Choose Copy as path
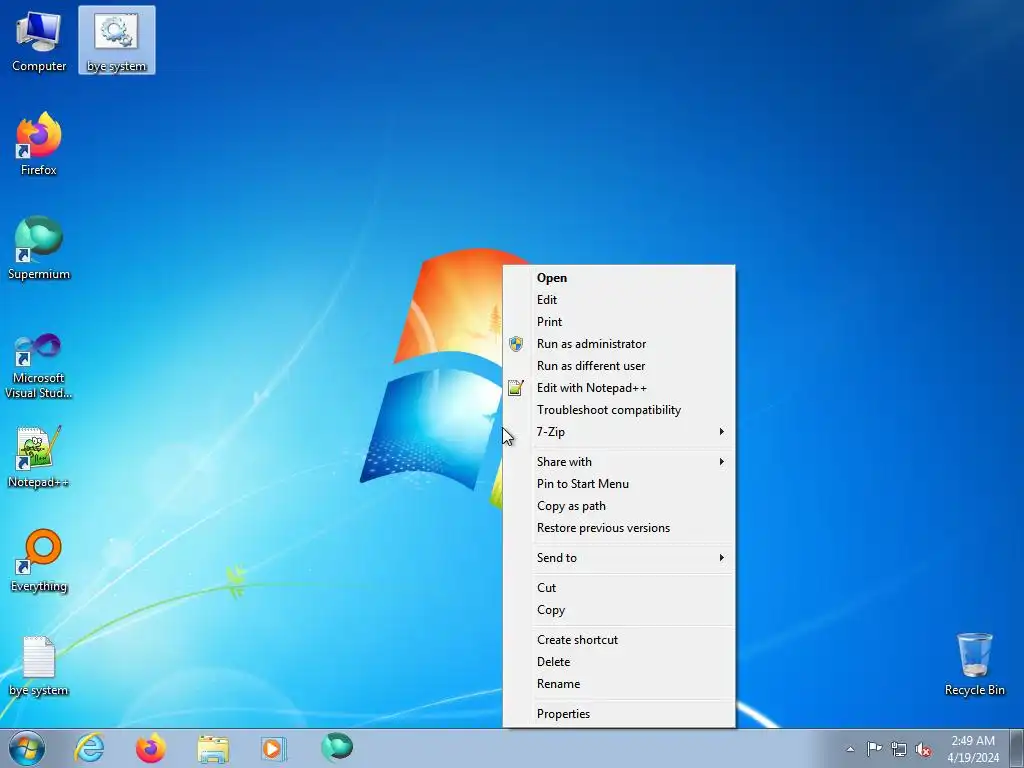1024x768 pixels. 618,506
